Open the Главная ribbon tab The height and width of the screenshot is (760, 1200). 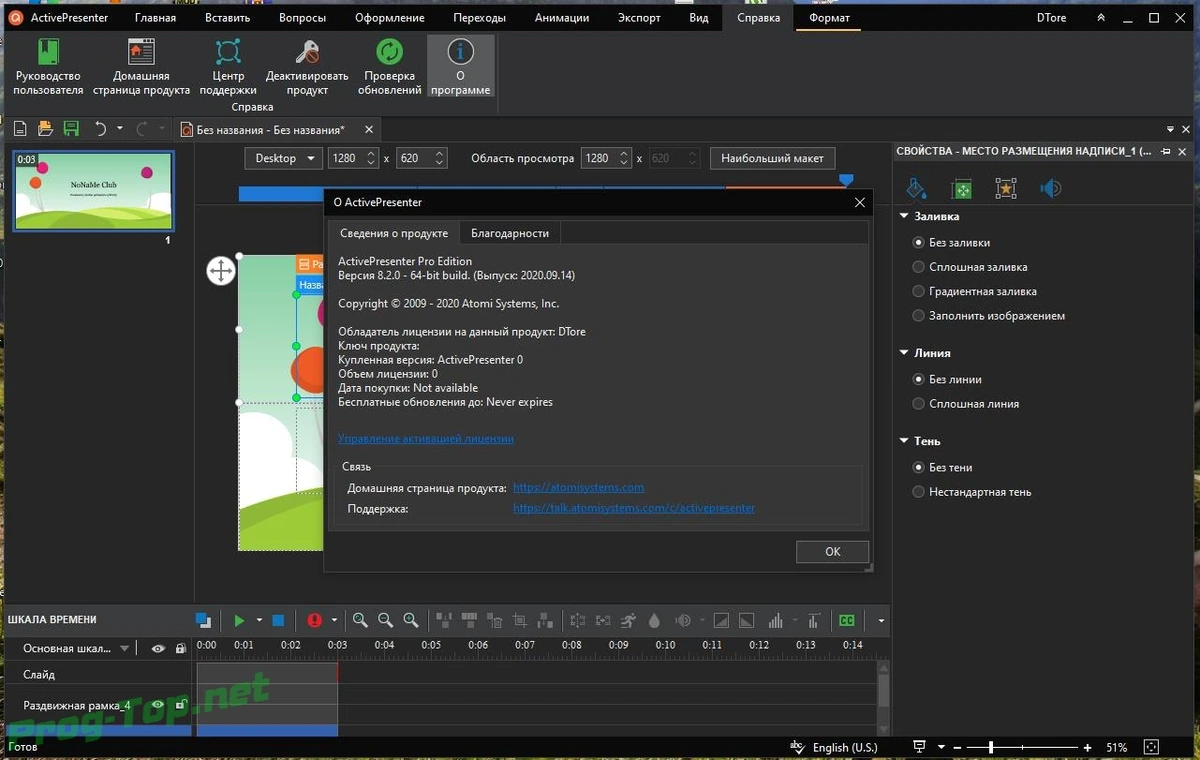click(x=154, y=18)
